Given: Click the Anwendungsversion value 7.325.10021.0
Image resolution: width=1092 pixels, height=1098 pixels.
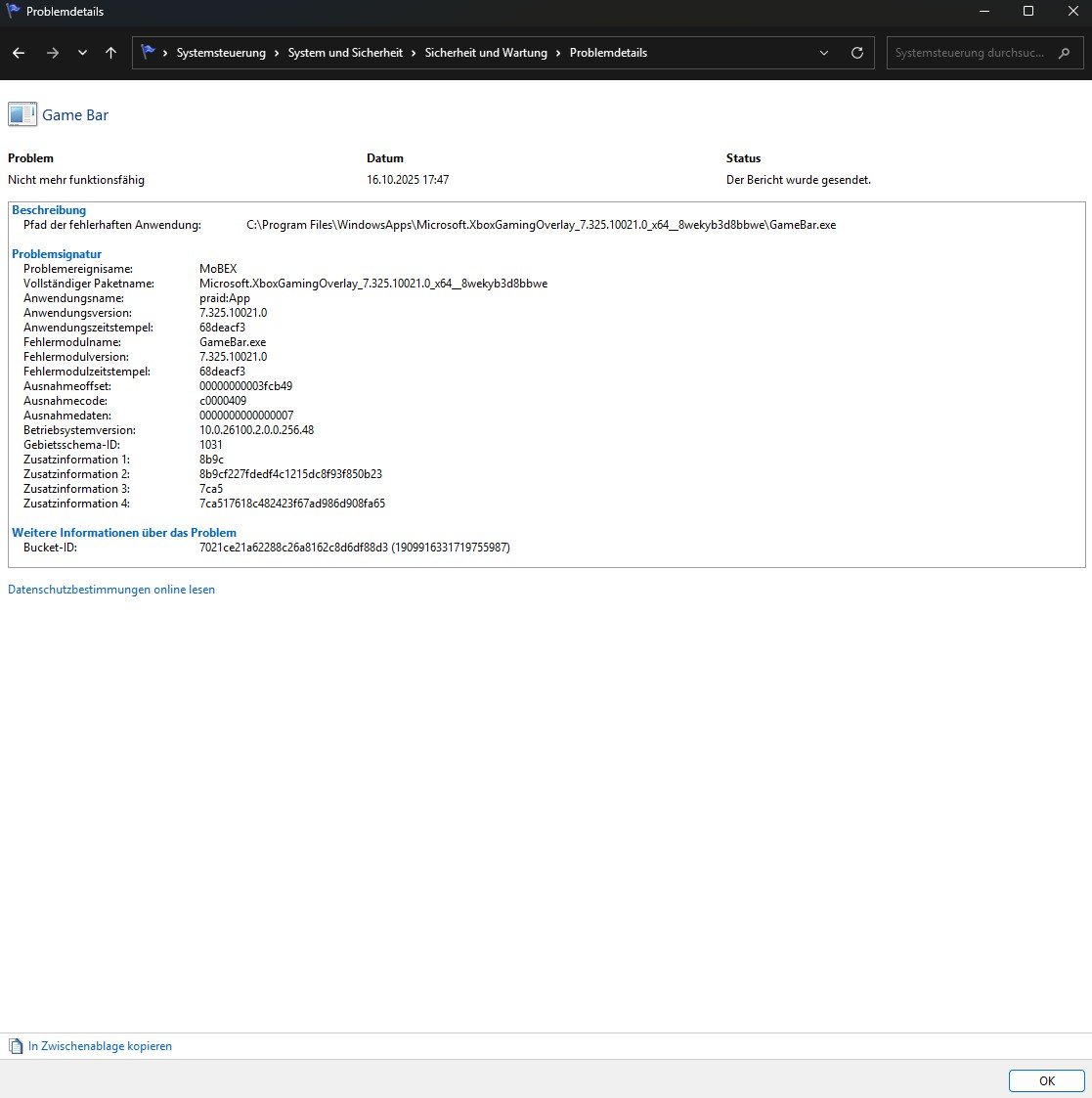Looking at the screenshot, I should click(x=233, y=313).
